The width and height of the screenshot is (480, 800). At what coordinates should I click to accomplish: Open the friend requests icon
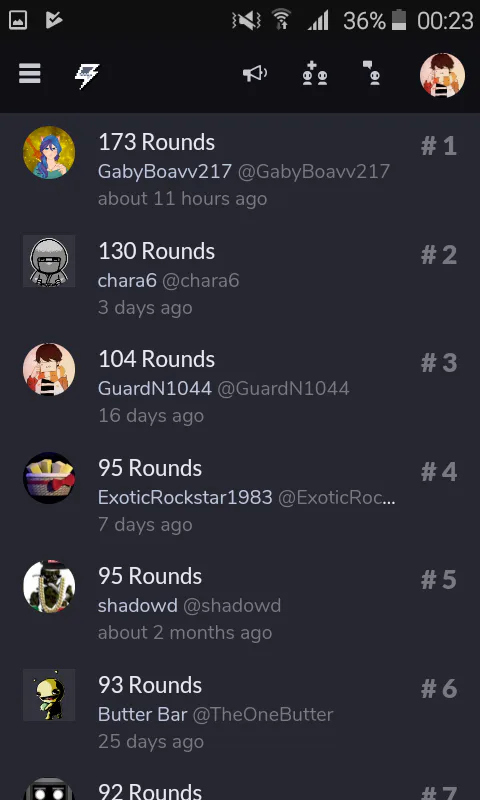pyautogui.click(x=315, y=73)
